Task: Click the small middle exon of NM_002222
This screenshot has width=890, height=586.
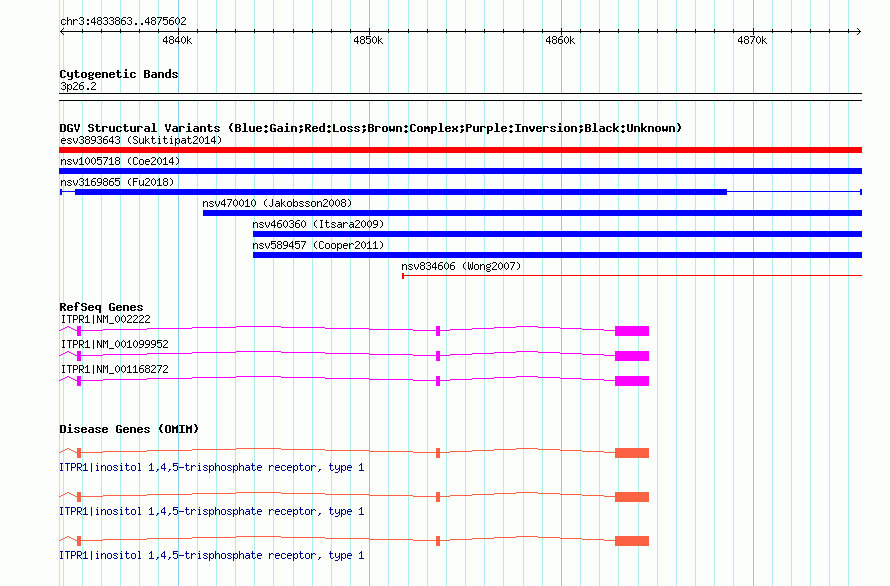Action: click(x=438, y=331)
